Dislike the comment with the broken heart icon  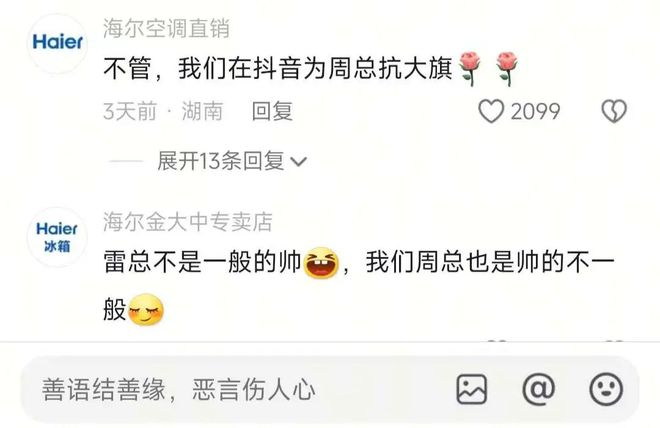[614, 111]
